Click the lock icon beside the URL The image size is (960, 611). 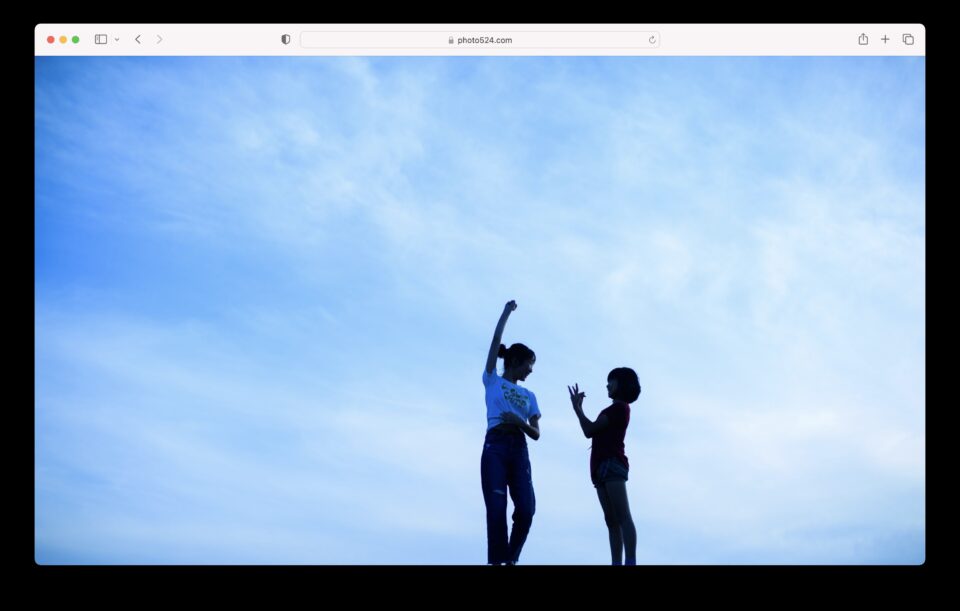point(451,40)
